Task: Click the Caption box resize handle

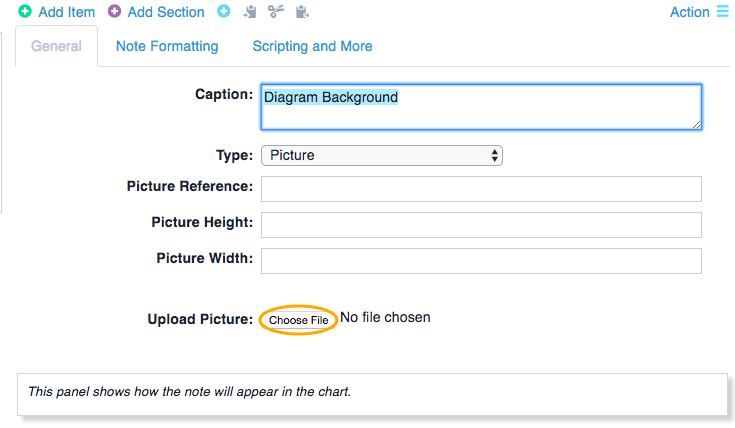Action: coord(696,124)
